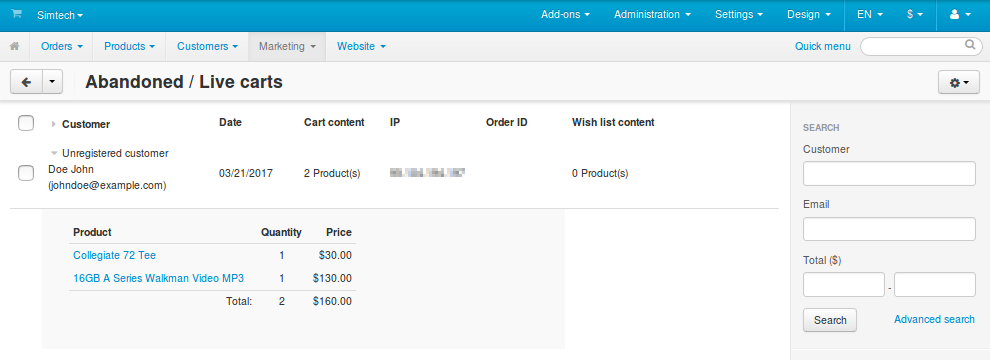
Task: Open the Quick menu link
Action: (x=823, y=46)
